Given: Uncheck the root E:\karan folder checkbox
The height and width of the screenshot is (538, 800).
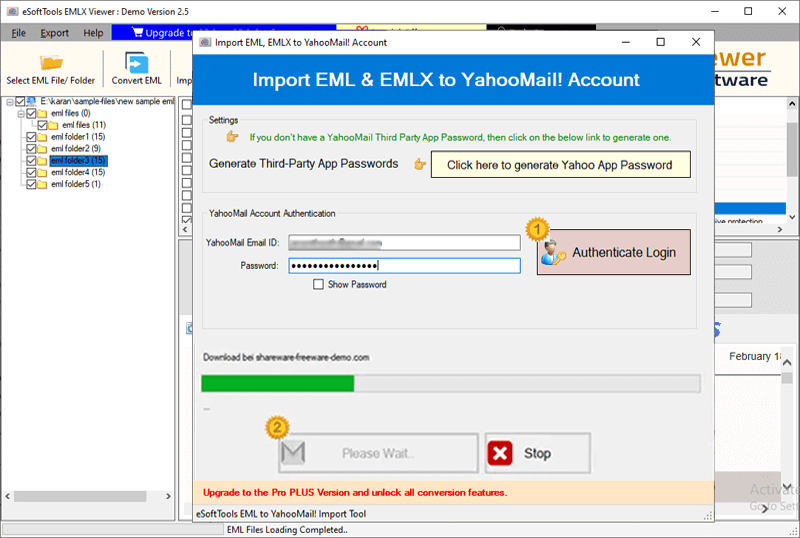Looking at the screenshot, I should click(20, 101).
